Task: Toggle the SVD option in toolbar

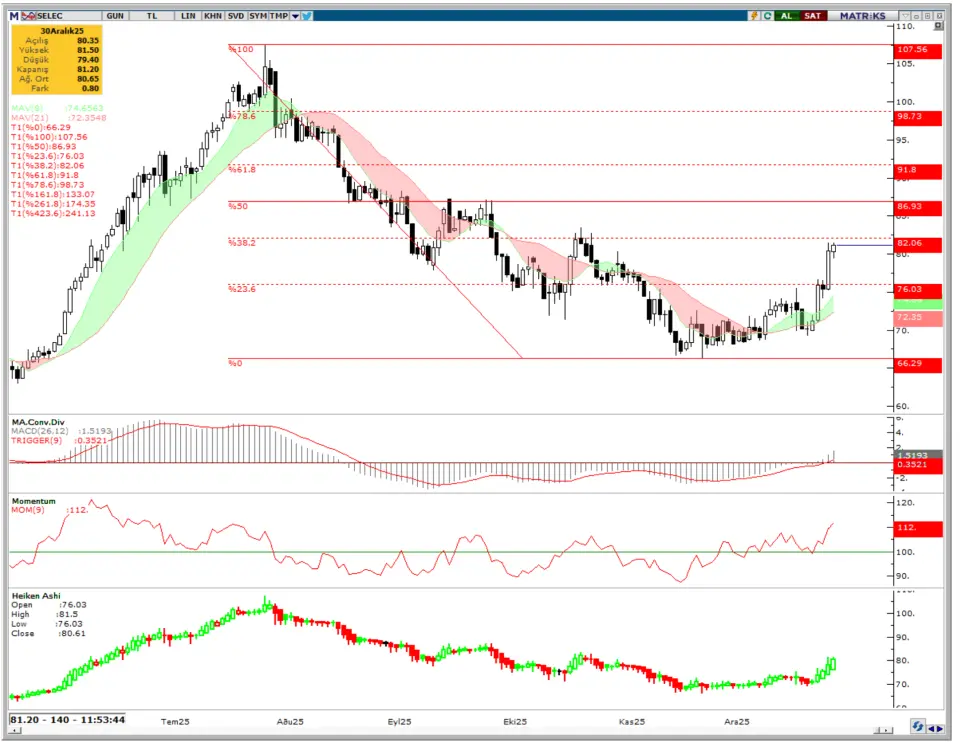Action: point(236,16)
